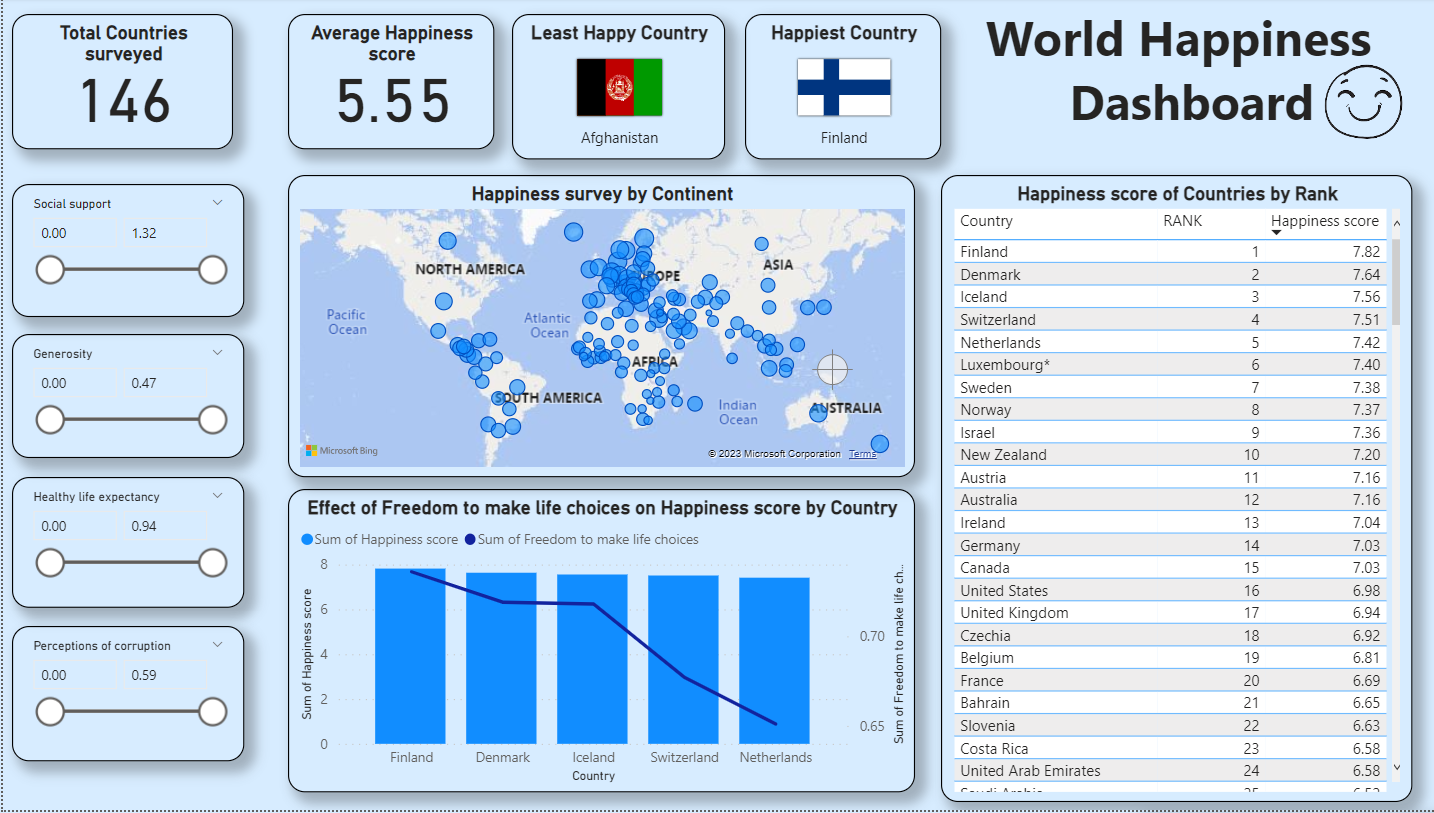Click the Sum of Happiness score legend marker
Viewport: 1434px width, 813px height.
coord(307,540)
